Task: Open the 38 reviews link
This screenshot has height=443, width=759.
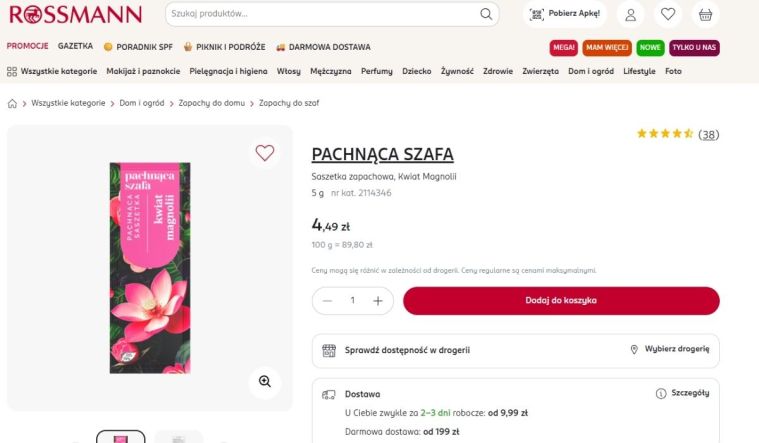Action: (708, 134)
